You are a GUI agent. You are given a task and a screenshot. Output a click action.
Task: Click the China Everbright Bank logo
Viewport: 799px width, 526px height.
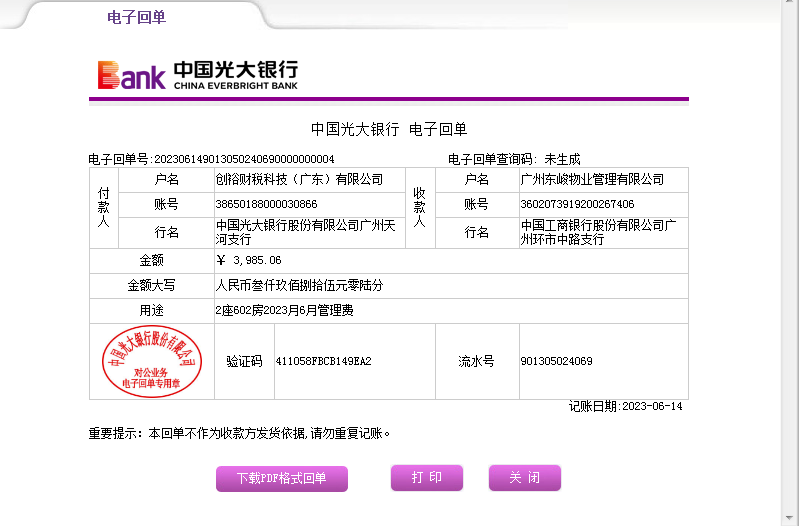pos(197,75)
